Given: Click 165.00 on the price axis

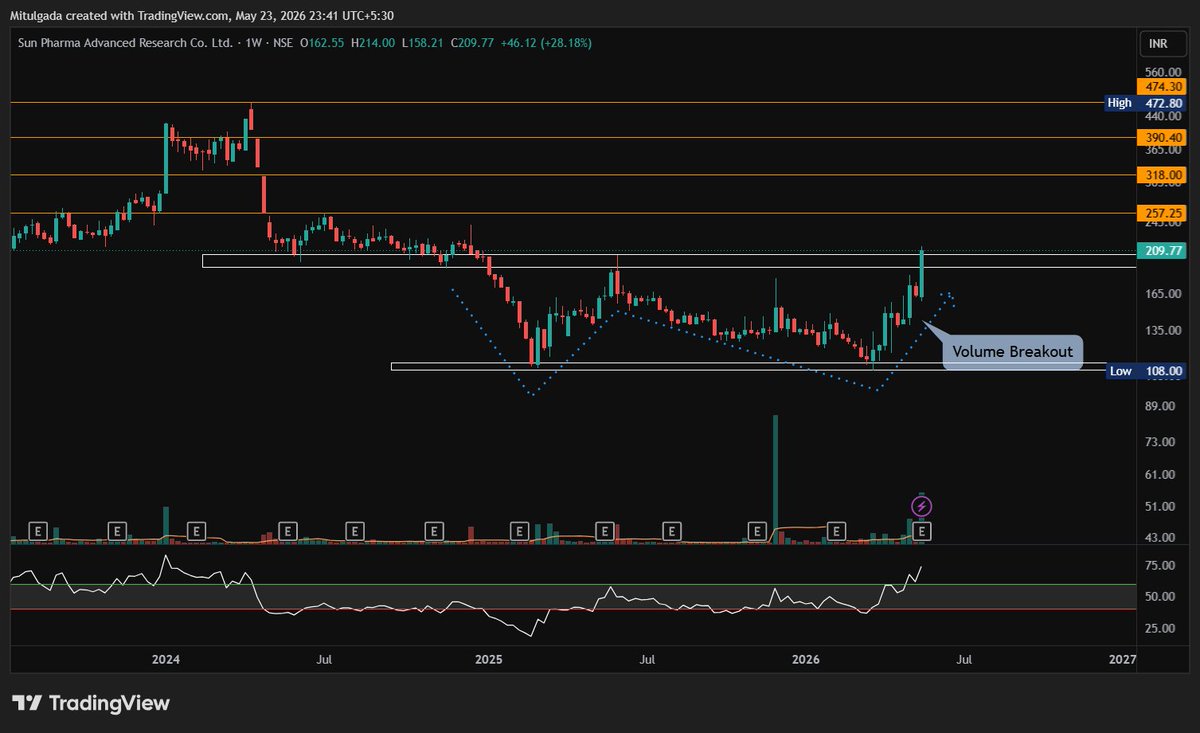Looking at the screenshot, I should click(1162, 294).
